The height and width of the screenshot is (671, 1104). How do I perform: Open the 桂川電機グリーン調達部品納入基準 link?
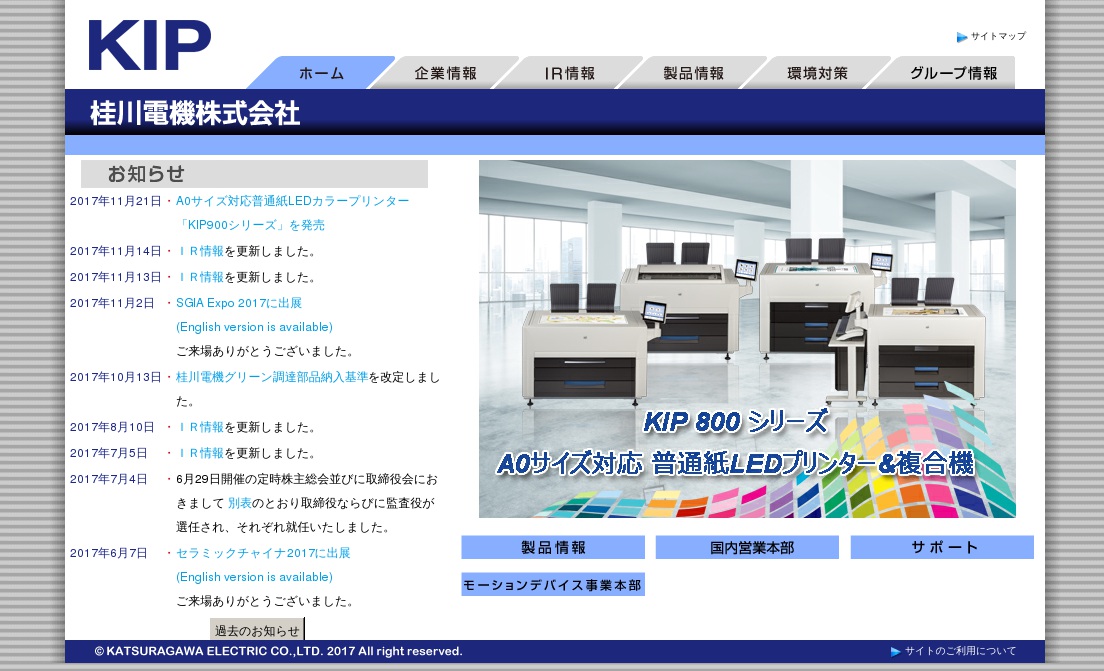(272, 377)
